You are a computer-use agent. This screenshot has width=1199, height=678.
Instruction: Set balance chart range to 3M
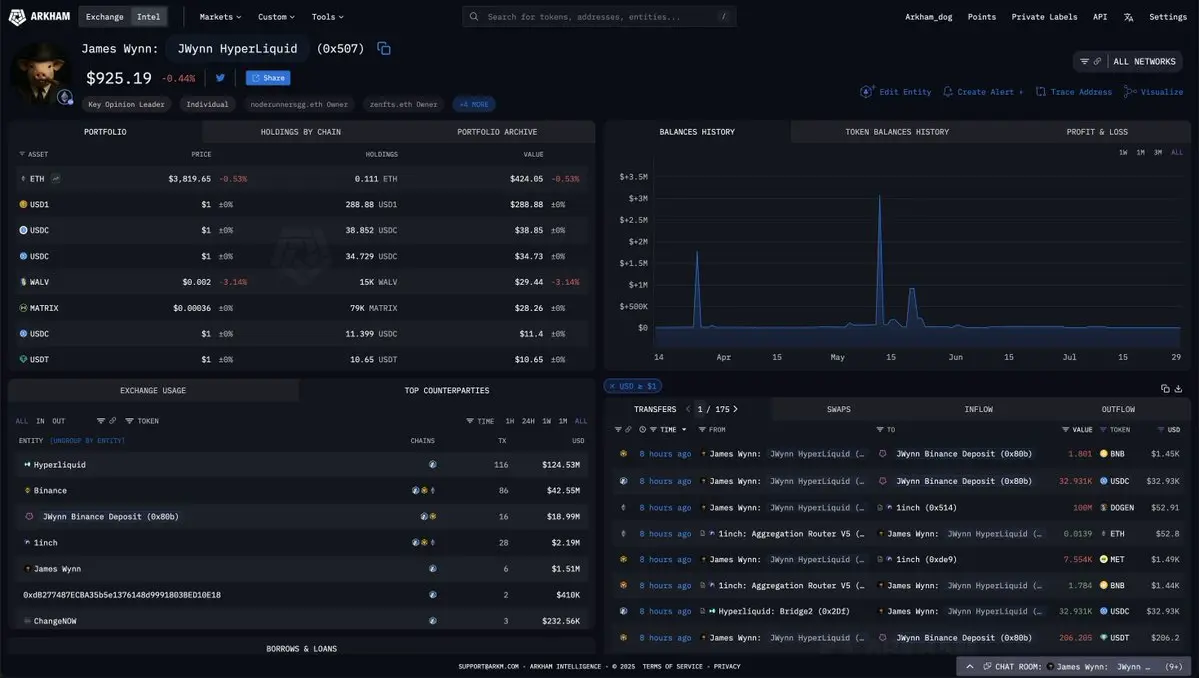point(1158,153)
